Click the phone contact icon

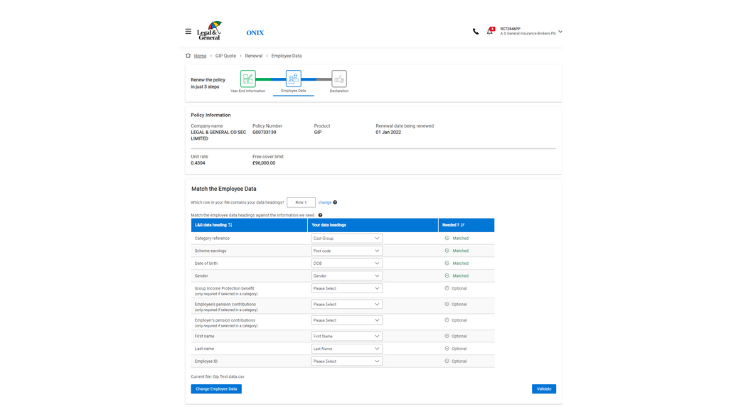[x=475, y=31]
